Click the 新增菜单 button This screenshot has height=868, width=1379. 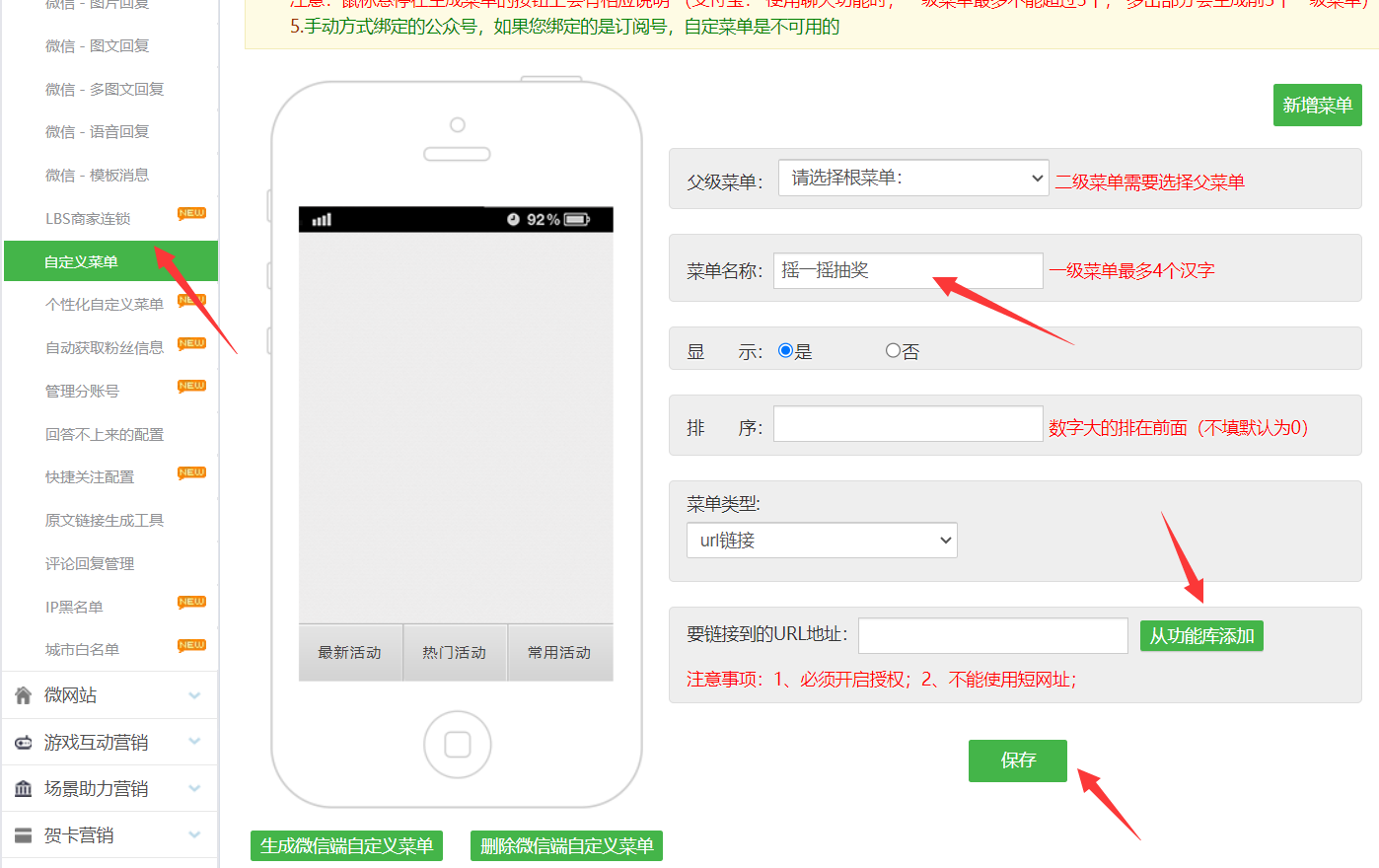pyautogui.click(x=1317, y=106)
